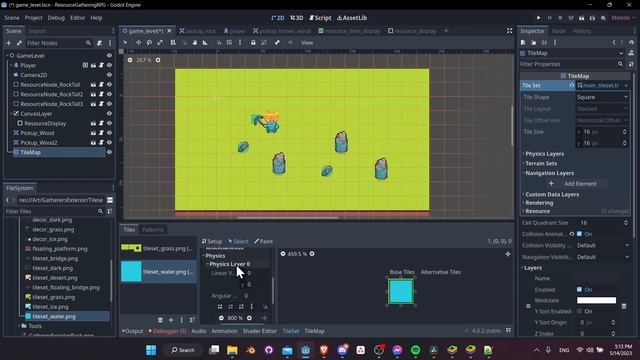The image size is (640, 360).
Task: Open the Scene menu
Action: tap(11, 18)
